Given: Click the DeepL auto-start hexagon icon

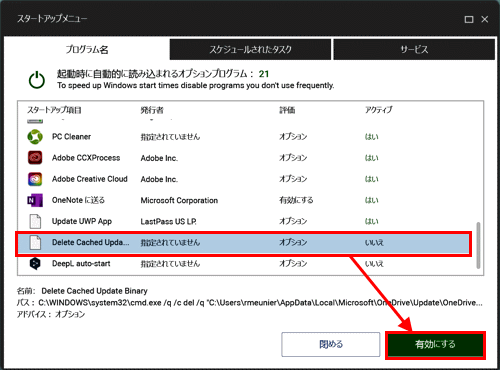Looking at the screenshot, I should [x=35, y=263].
